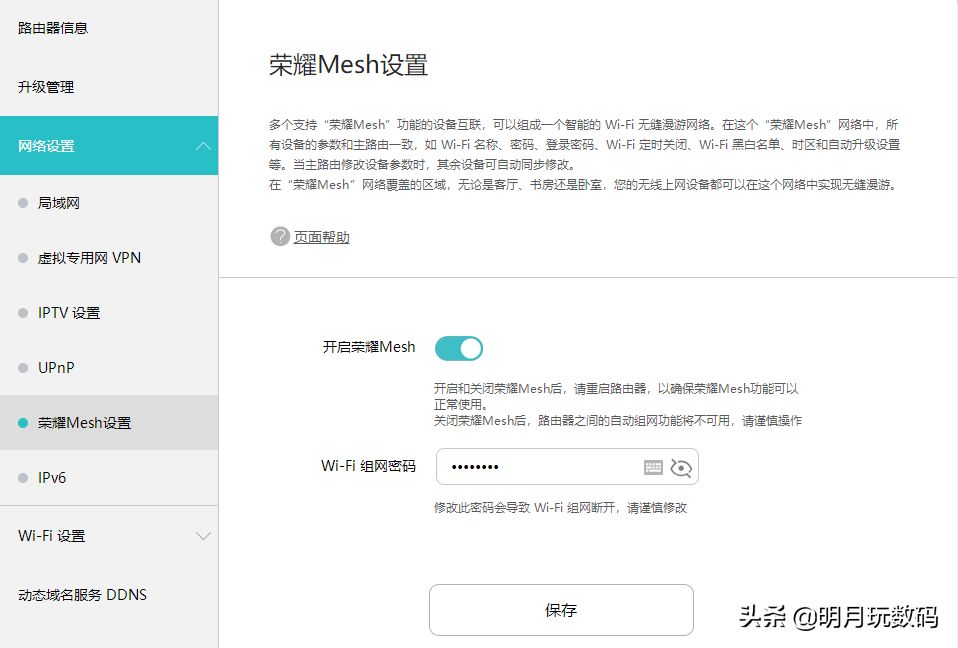Show the Wi-Fi mesh password with eye icon
The height and width of the screenshot is (648, 958).
(x=681, y=467)
